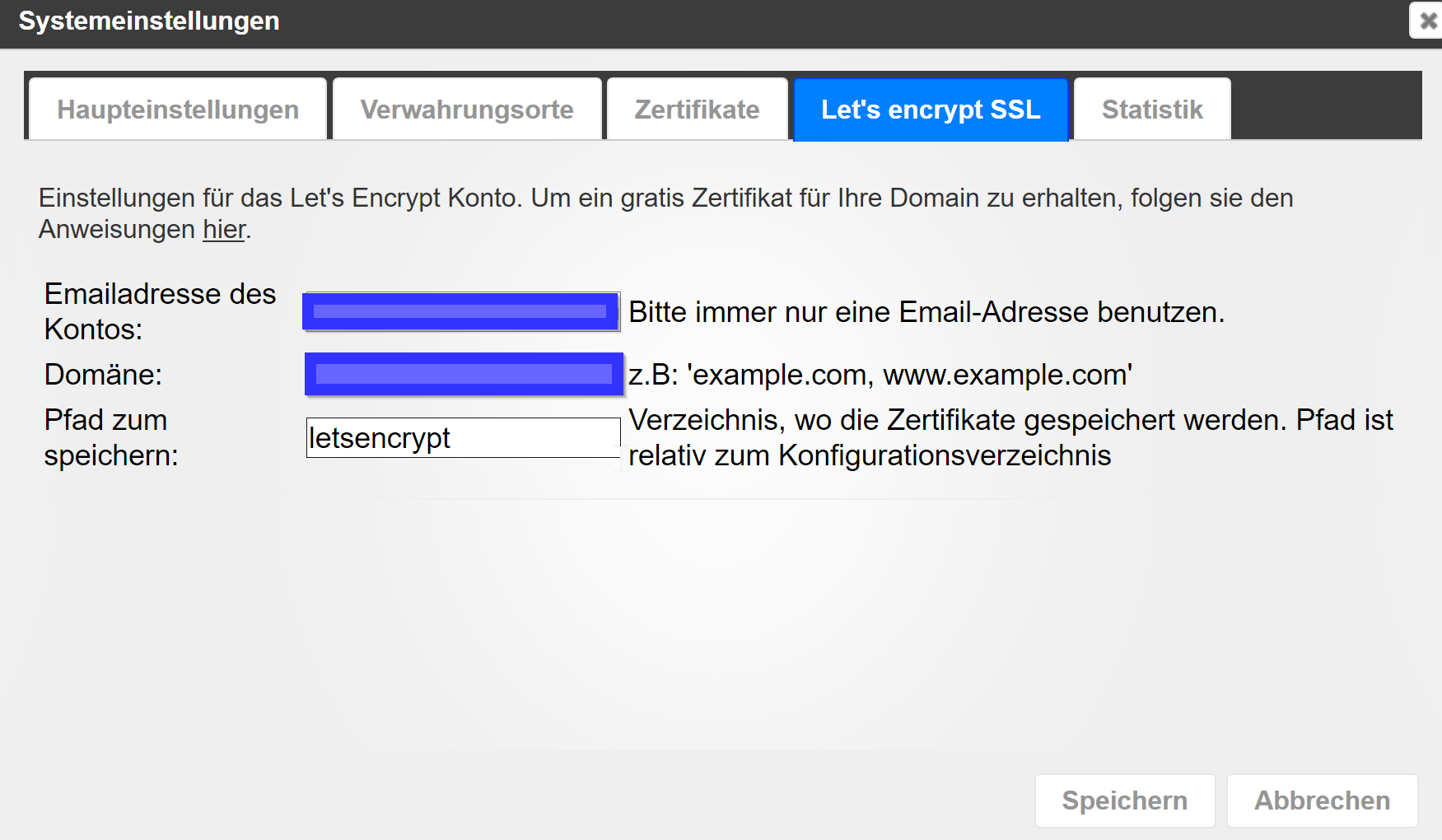Click into the Domäne input field
Image resolution: width=1442 pixels, height=840 pixels.
click(x=464, y=374)
